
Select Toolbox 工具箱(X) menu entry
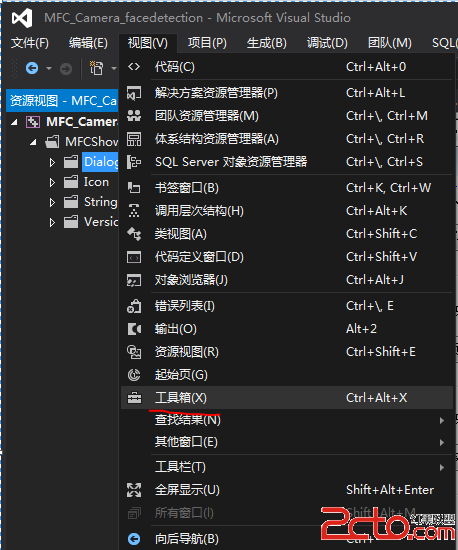point(287,398)
